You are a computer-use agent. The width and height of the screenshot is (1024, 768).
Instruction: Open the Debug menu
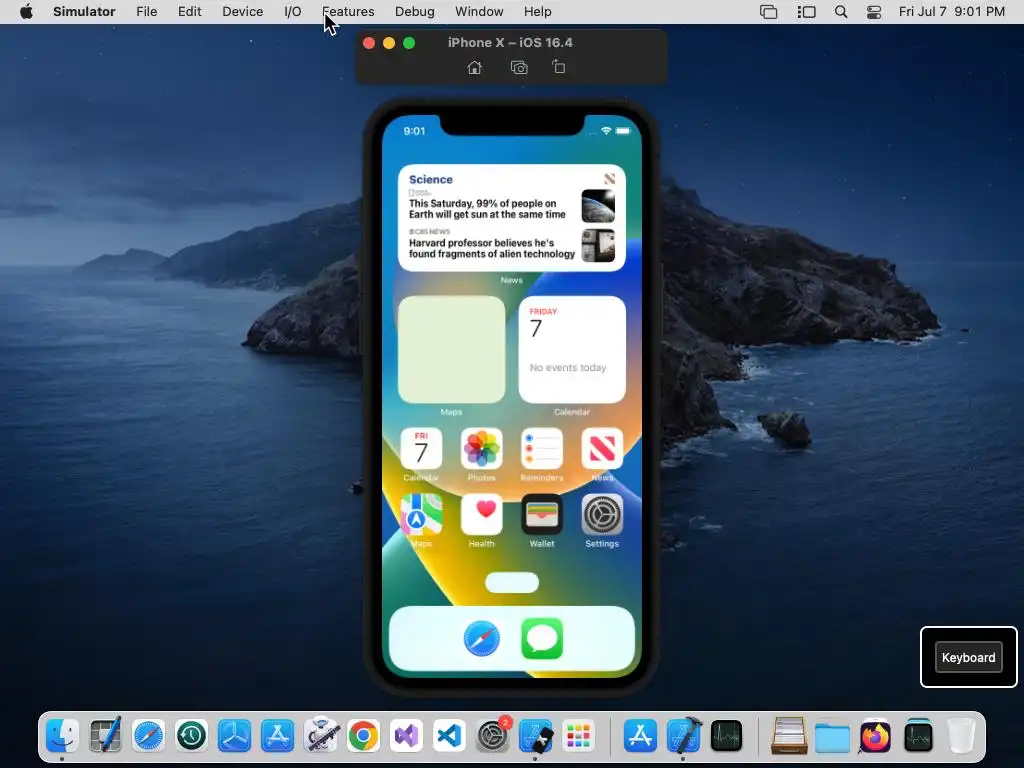coord(415,12)
